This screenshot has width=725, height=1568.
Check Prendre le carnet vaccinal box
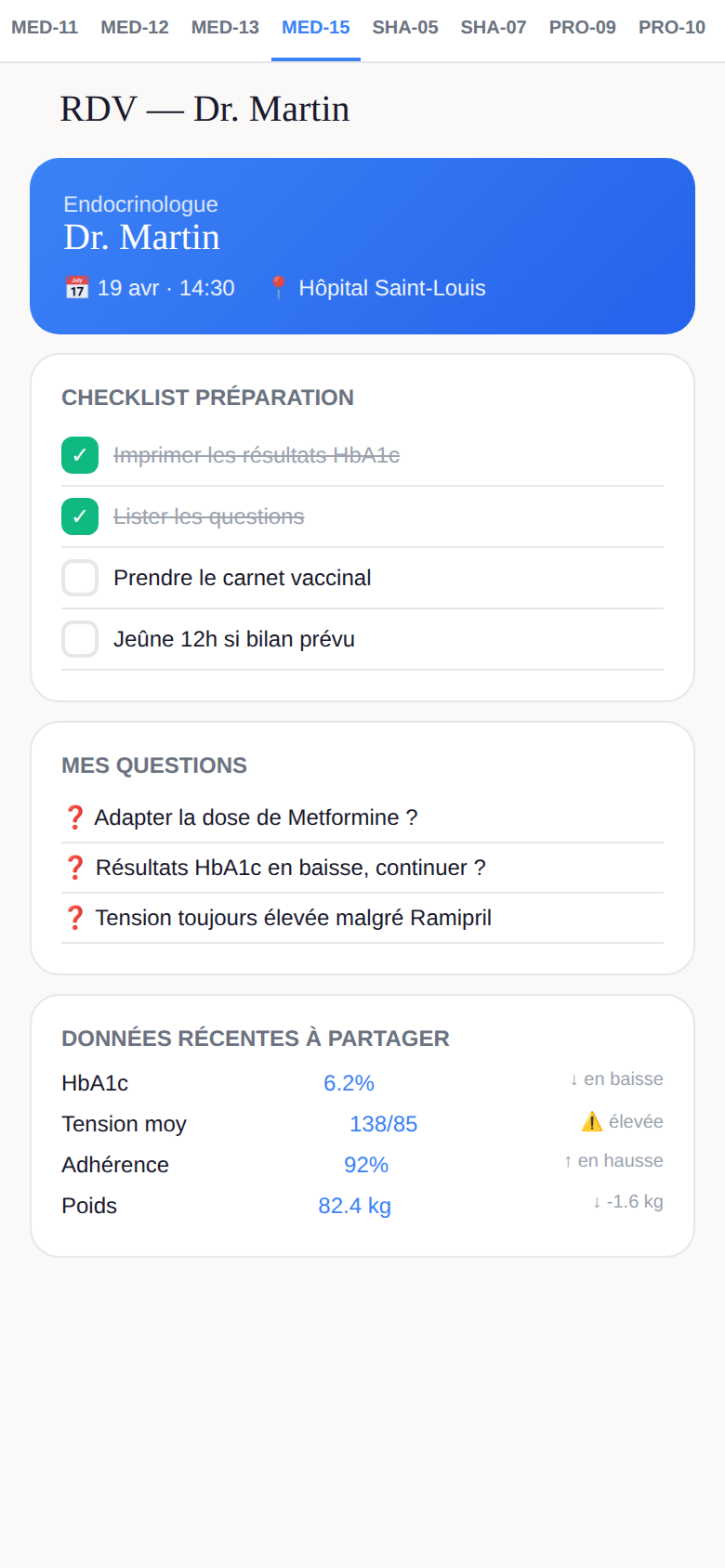pos(80,578)
